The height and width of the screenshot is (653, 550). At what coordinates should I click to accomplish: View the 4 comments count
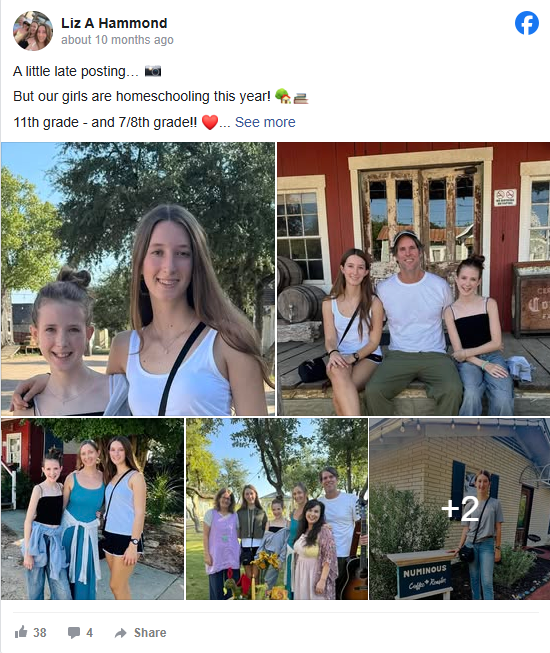click(x=90, y=633)
